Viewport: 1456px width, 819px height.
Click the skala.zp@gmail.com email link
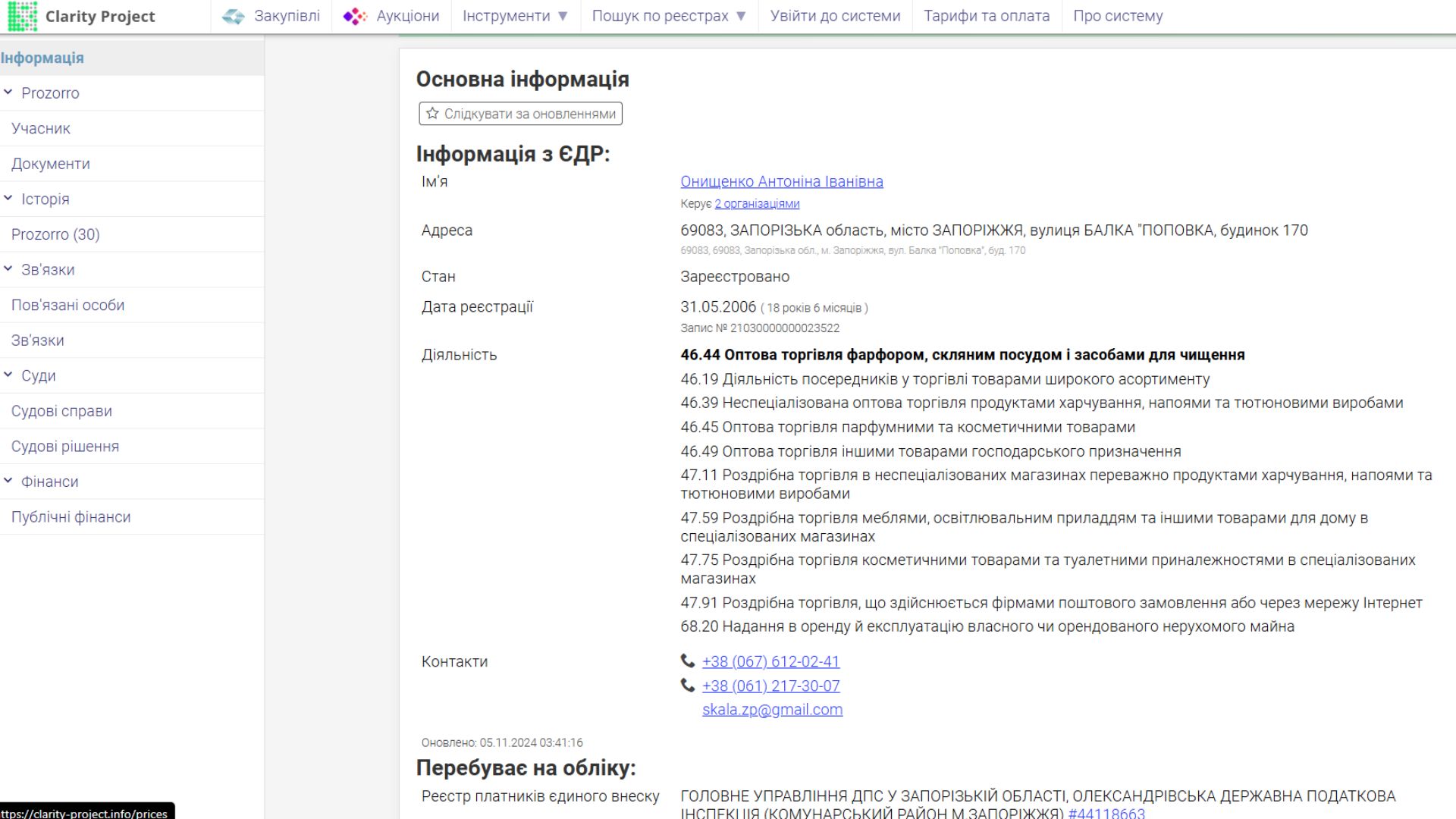coord(772,709)
